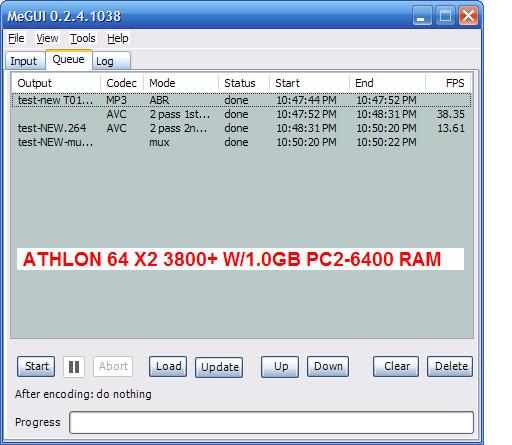512x445 pixels.
Task: Delete the selected job
Action: (x=450, y=367)
